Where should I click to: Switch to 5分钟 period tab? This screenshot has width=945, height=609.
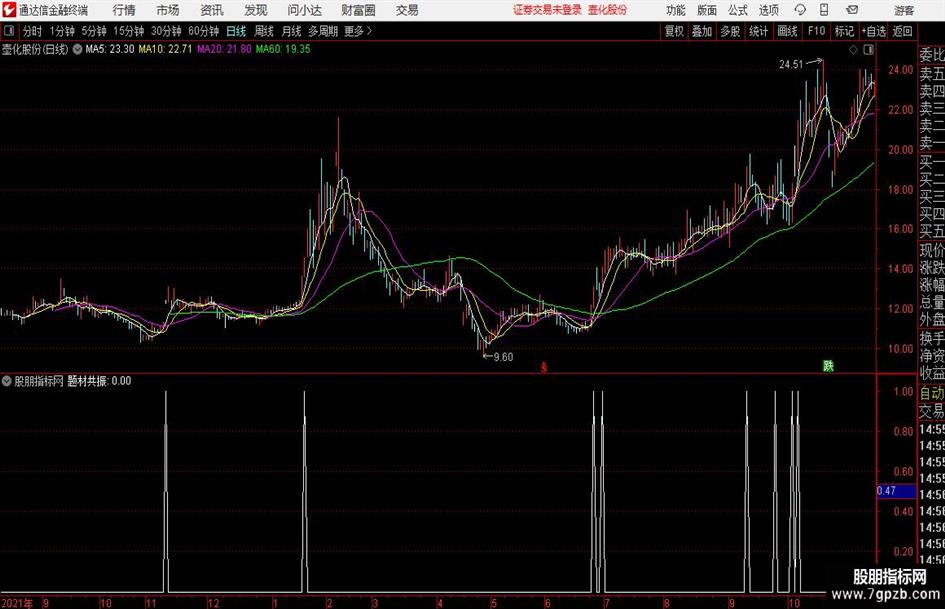pos(94,31)
